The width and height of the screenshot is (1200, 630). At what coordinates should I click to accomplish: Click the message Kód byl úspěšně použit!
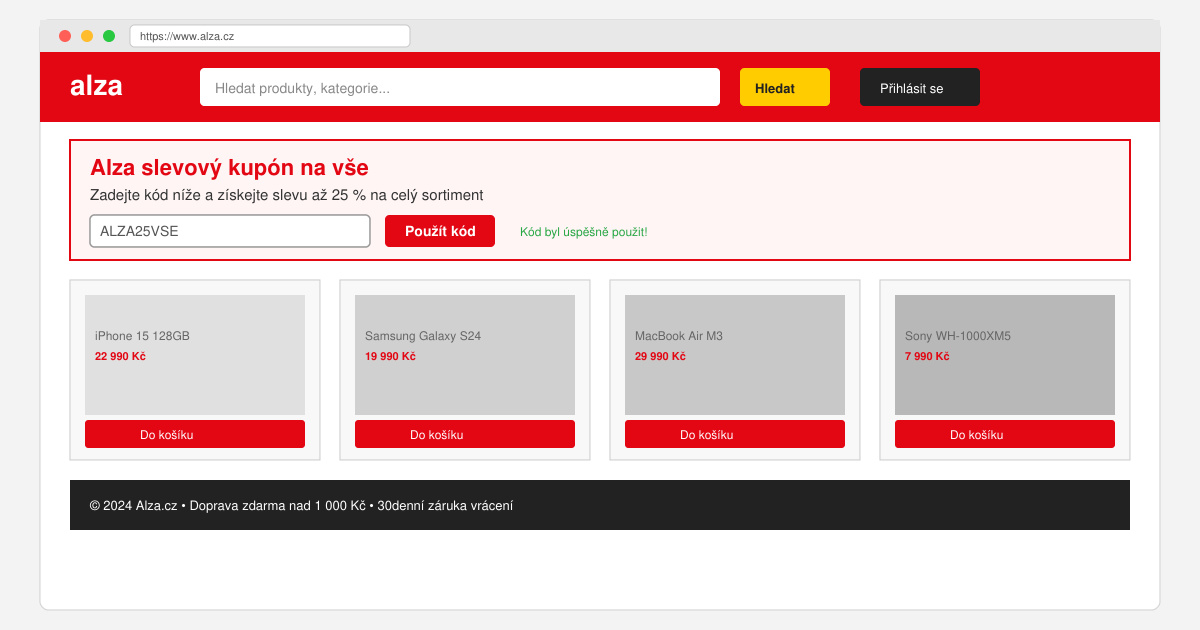(x=584, y=232)
